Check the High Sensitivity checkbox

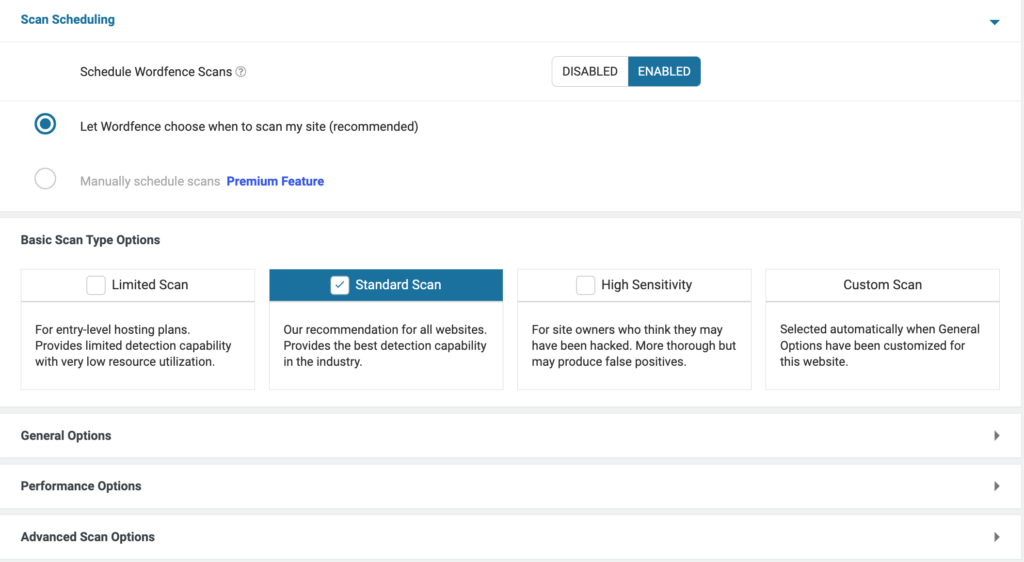(x=585, y=285)
